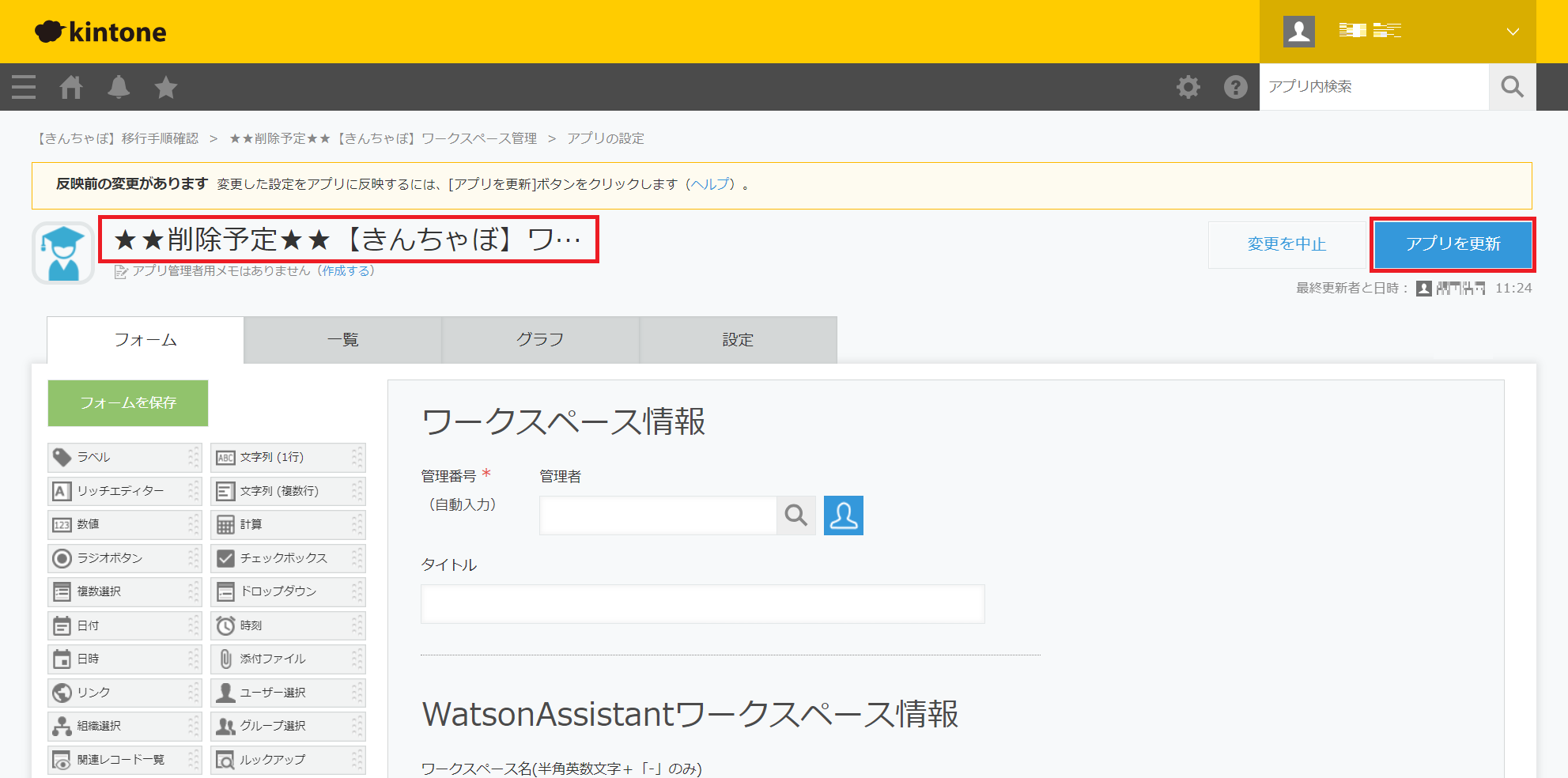Screen dimensions: 1568x778
Task: Expand the user account dropdown arrow
Action: [x=1512, y=32]
